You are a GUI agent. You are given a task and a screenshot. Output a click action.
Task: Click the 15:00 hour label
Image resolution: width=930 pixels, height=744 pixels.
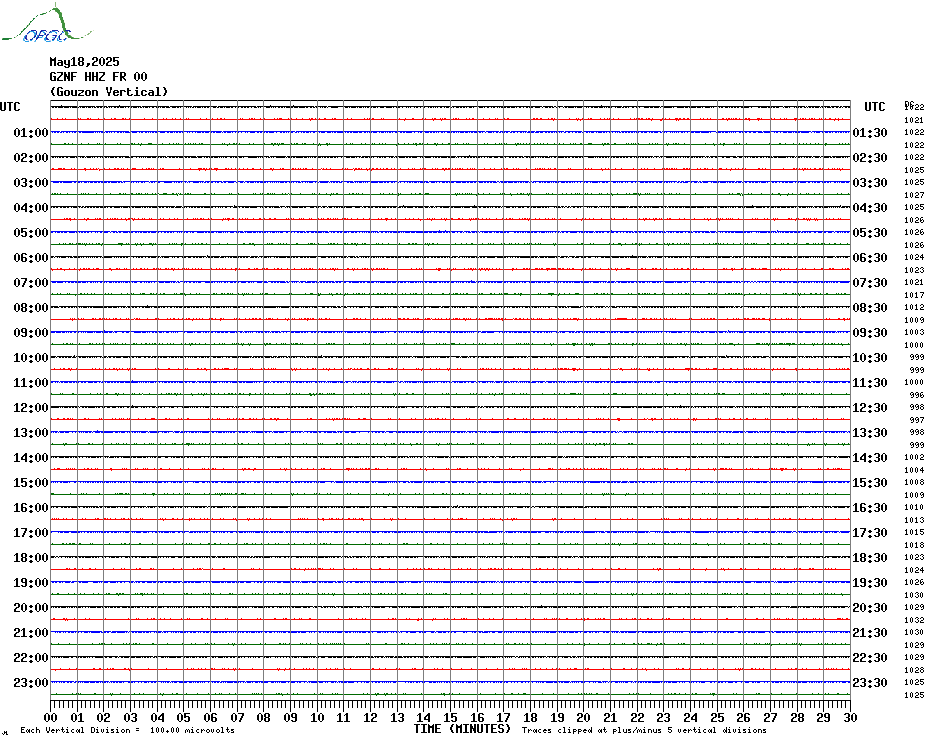click(x=31, y=482)
